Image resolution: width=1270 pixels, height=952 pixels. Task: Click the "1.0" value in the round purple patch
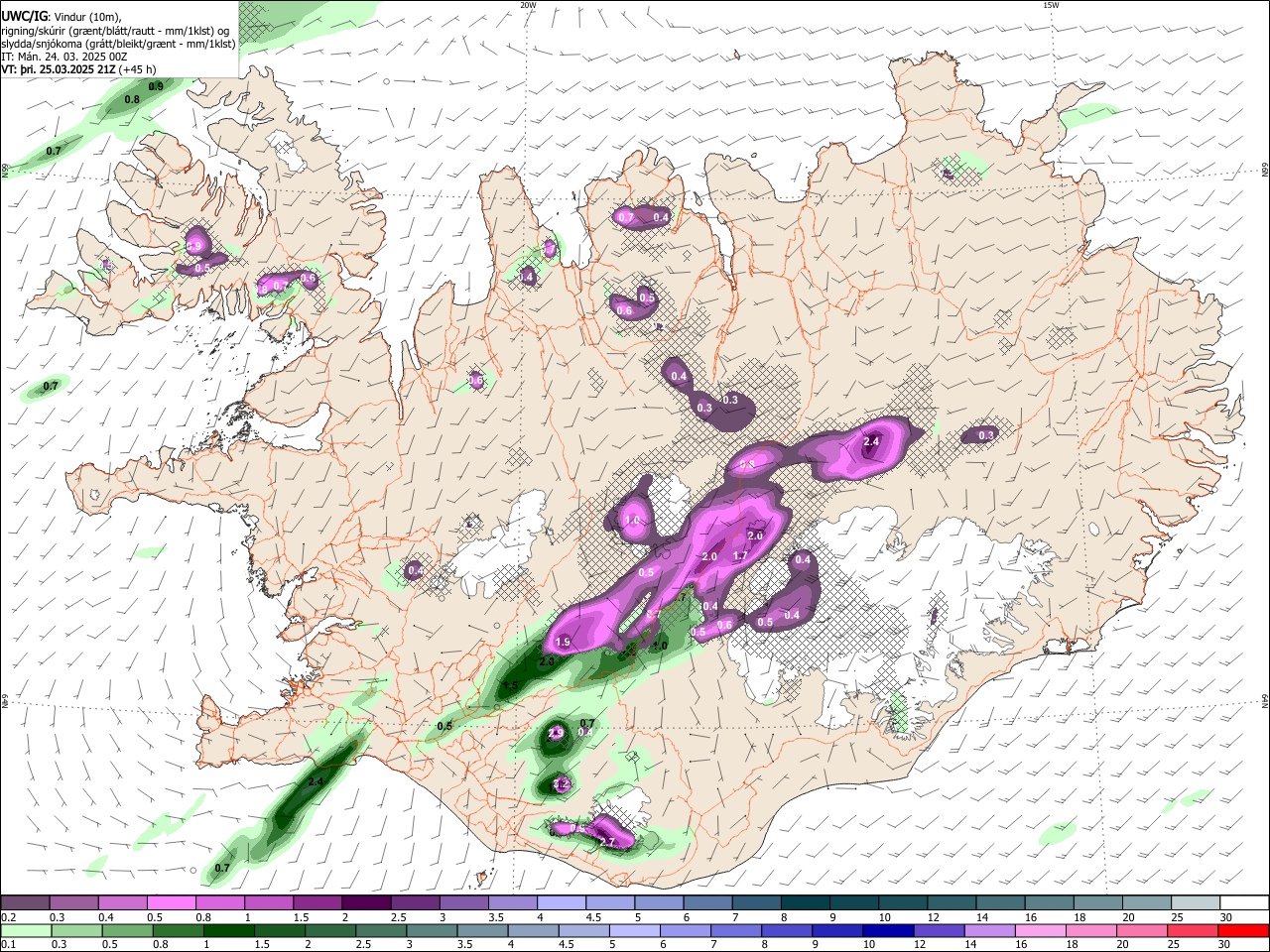point(632,521)
